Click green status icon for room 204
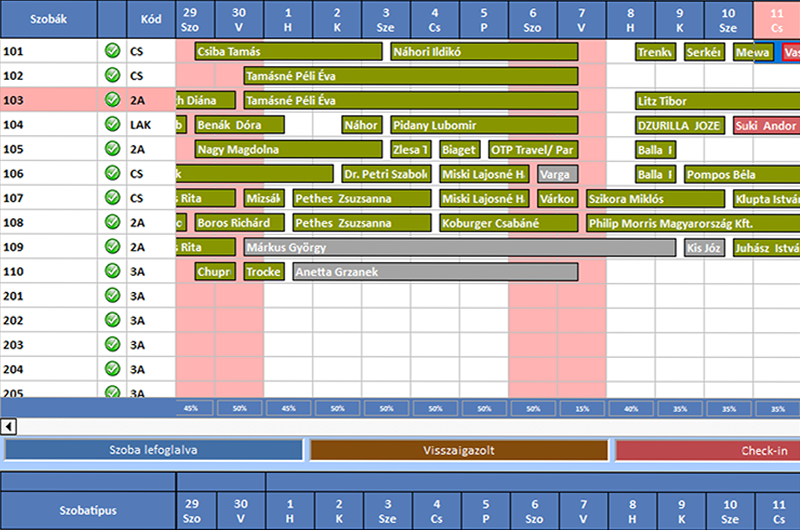This screenshot has width=800, height=530. tap(112, 369)
